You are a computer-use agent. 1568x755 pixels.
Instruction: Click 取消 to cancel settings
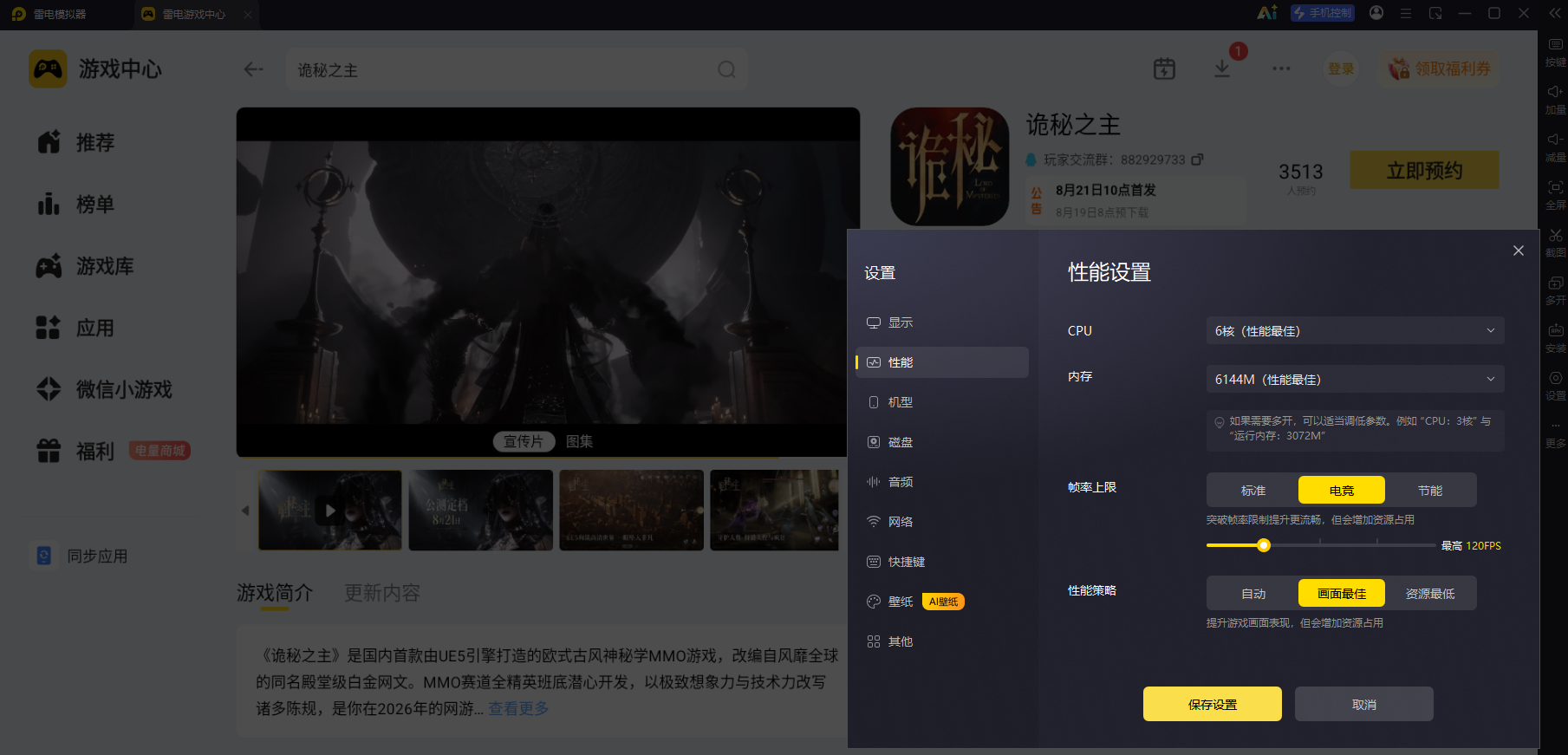[x=1363, y=704]
